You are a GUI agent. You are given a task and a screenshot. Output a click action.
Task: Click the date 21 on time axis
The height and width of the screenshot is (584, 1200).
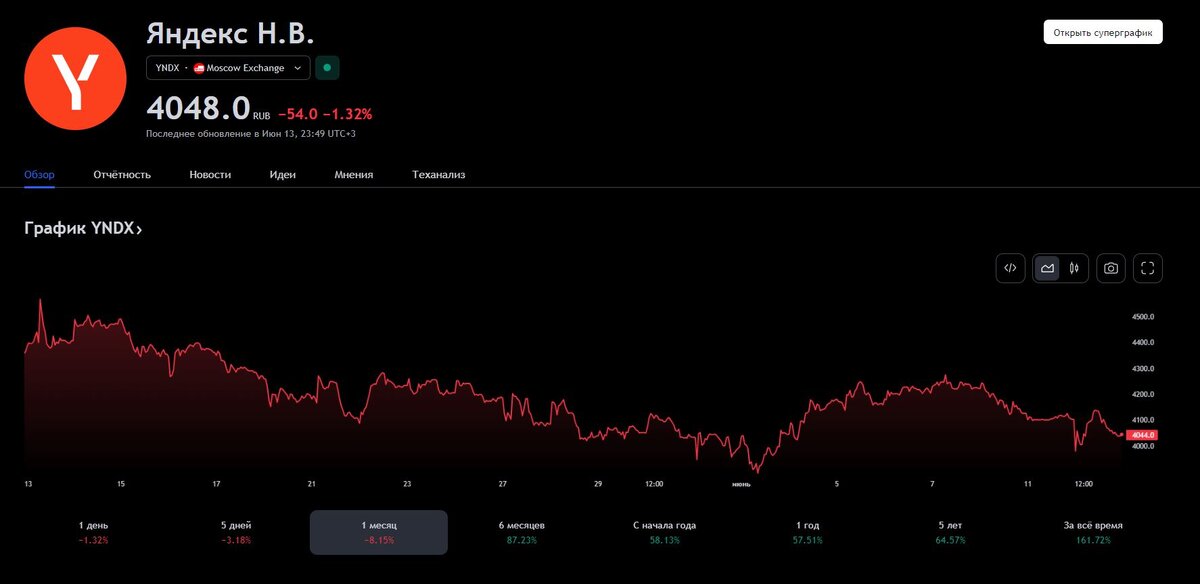[x=312, y=484]
